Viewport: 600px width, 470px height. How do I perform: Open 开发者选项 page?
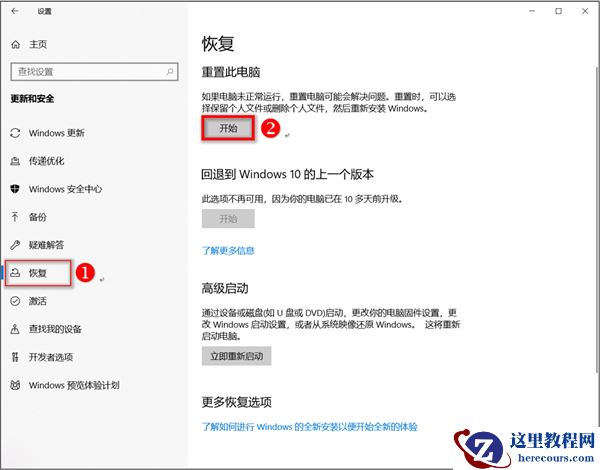tap(51, 357)
